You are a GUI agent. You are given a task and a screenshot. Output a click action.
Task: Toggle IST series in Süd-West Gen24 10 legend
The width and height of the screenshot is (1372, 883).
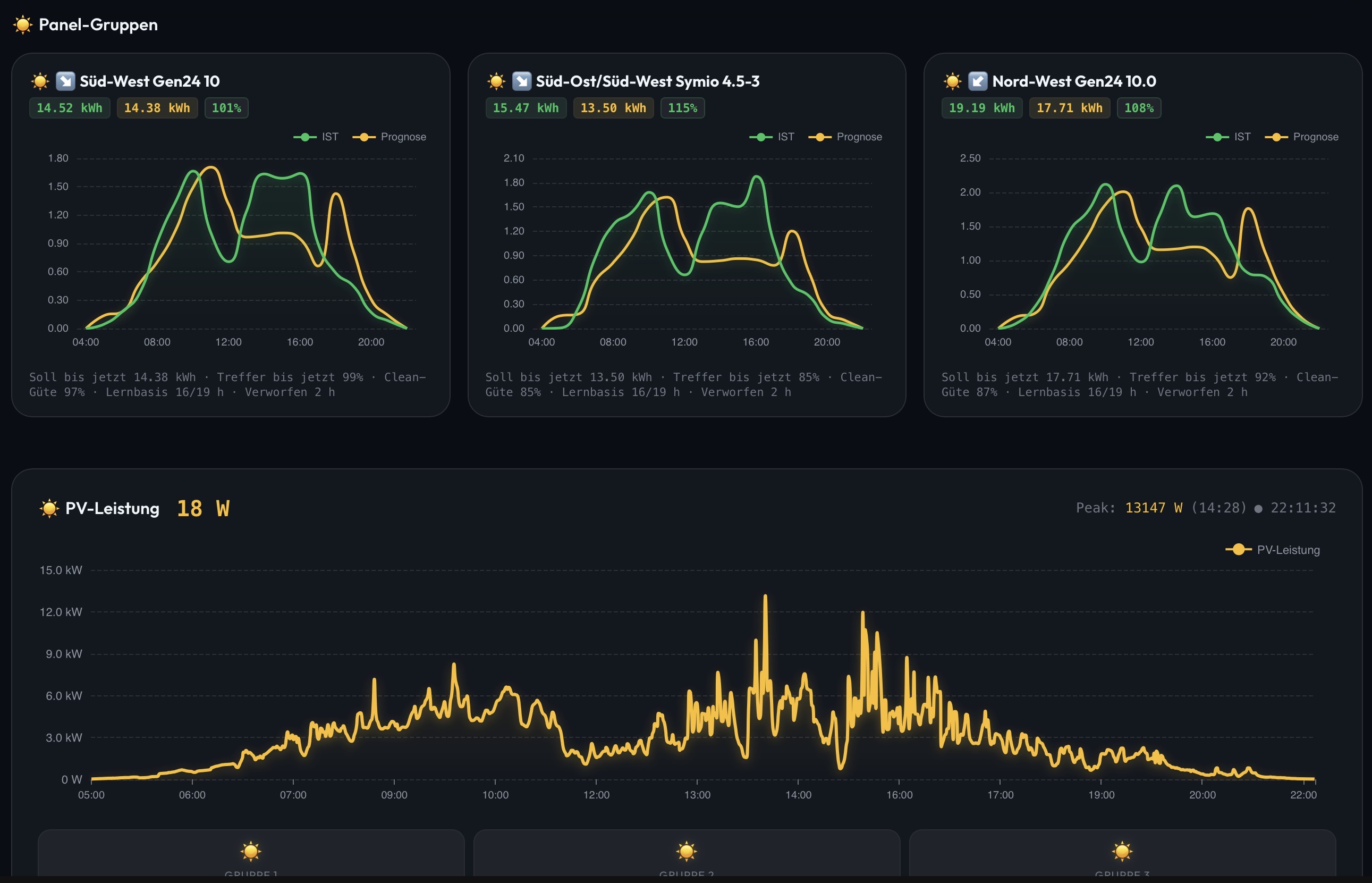316,137
